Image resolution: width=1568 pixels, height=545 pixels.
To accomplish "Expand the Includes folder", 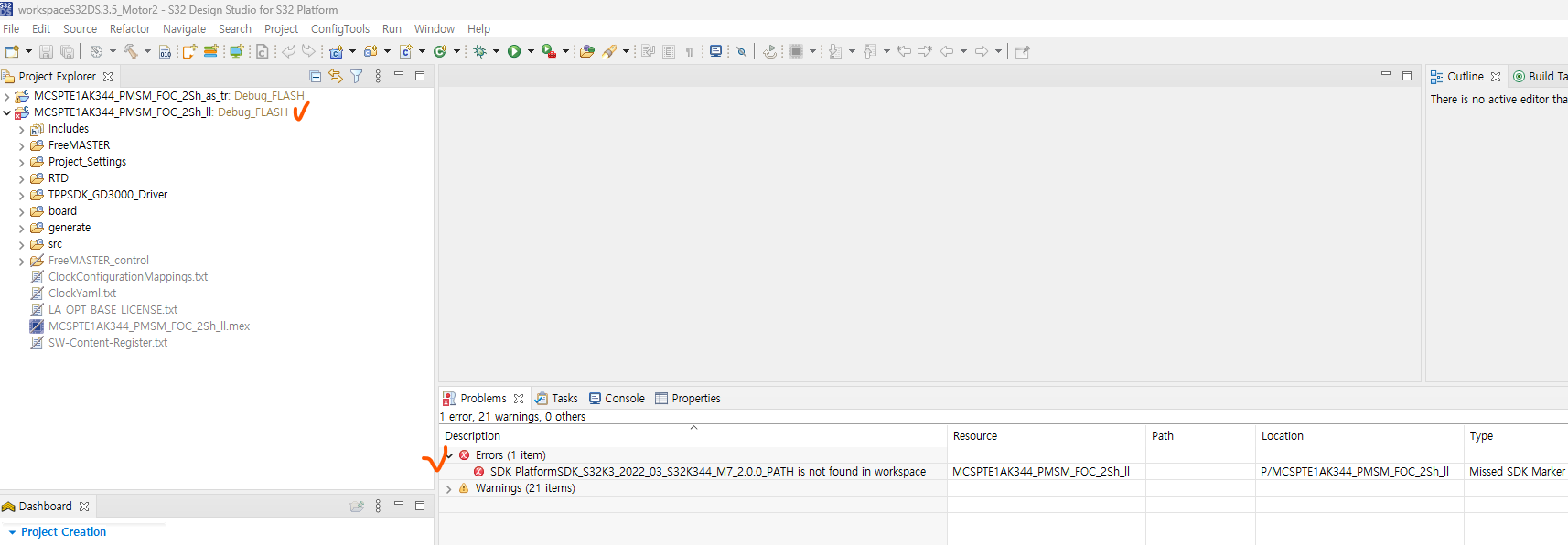I will (22, 129).
